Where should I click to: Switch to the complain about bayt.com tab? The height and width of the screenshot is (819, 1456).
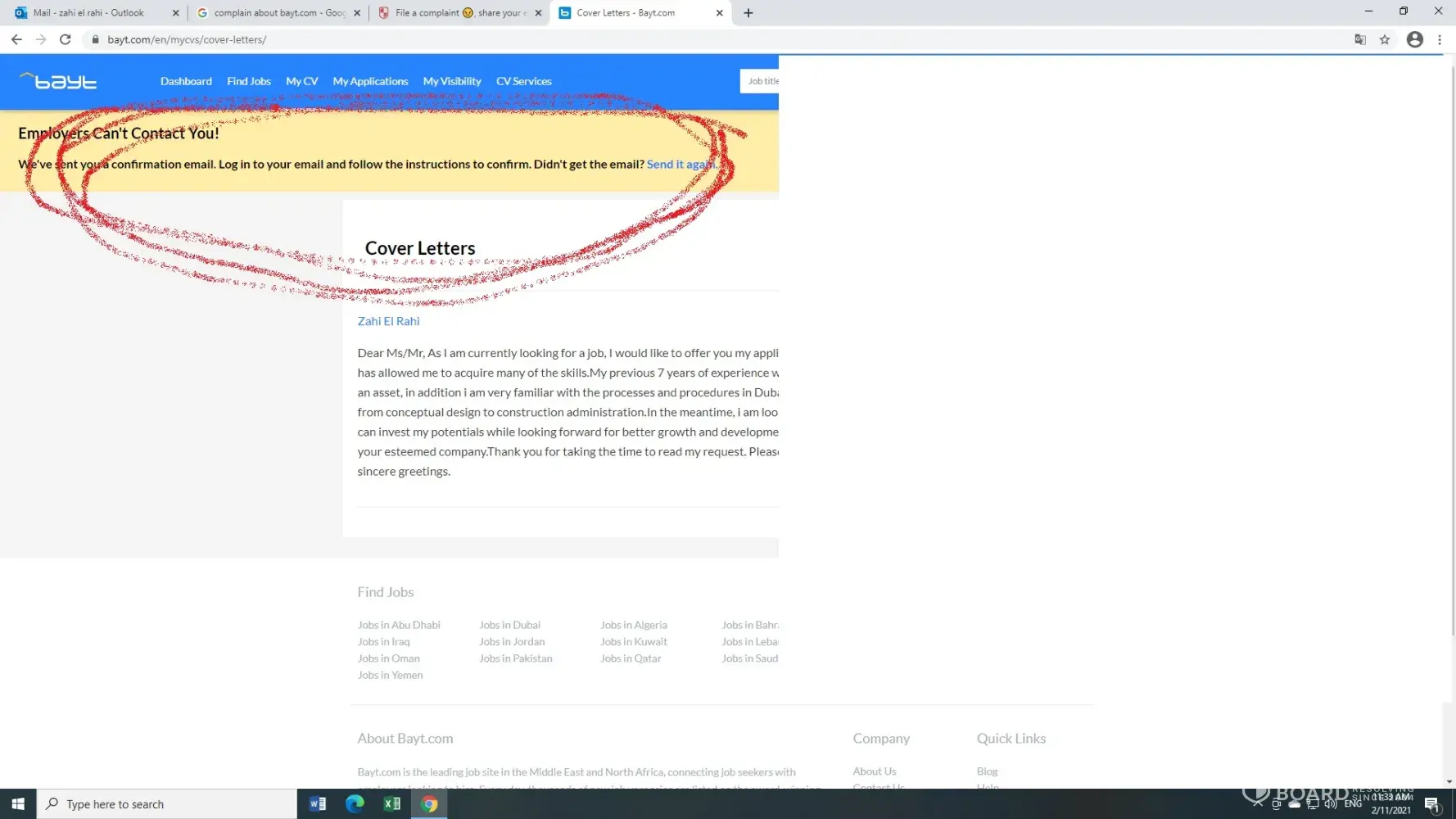[278, 13]
